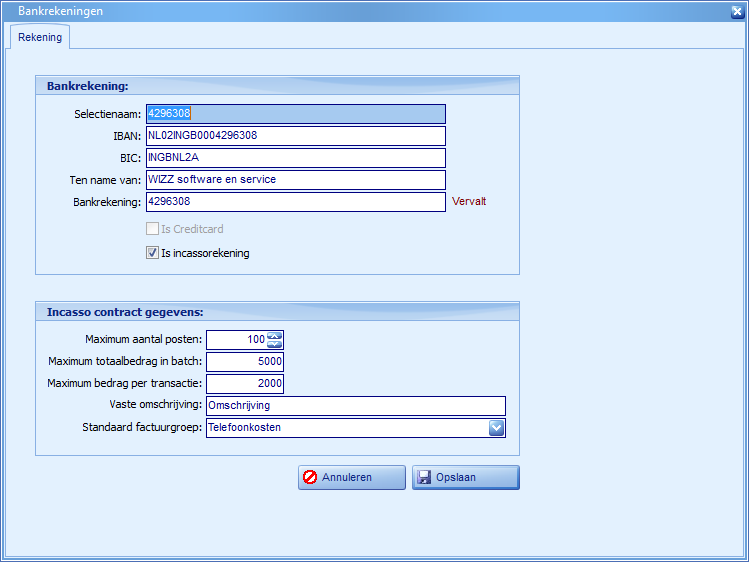Select the BIC field

click(x=295, y=158)
